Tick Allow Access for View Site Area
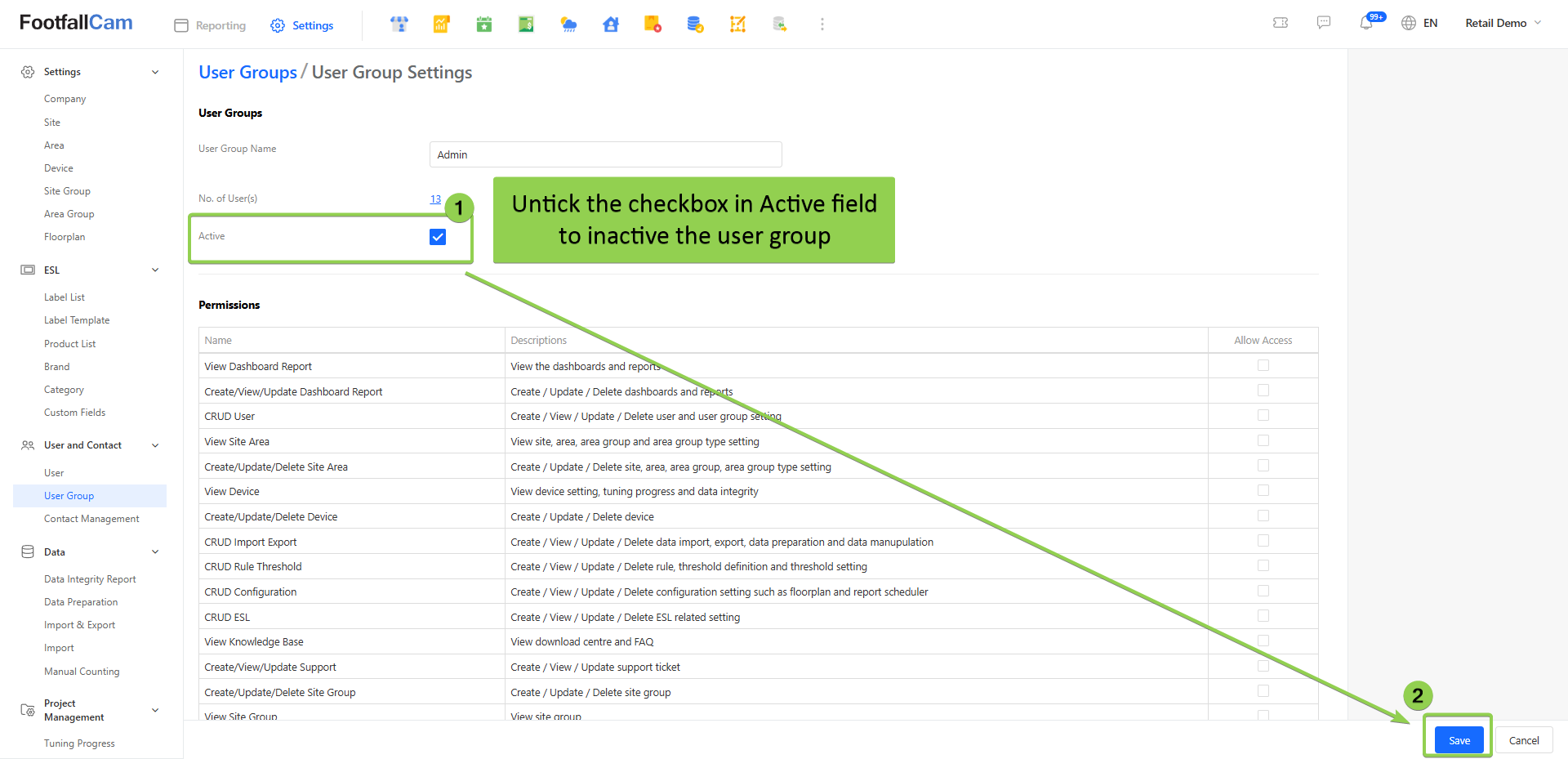 pyautogui.click(x=1263, y=440)
